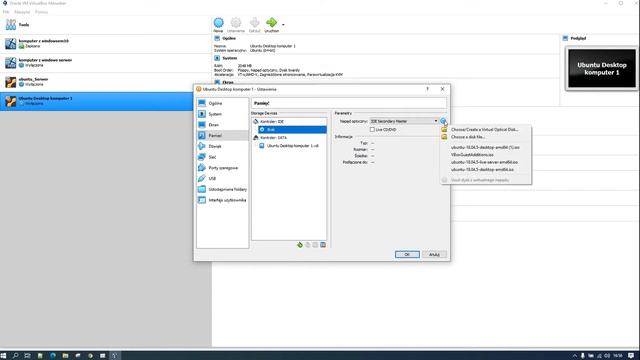The width and height of the screenshot is (640, 360).
Task: Open the IDE Secondary Master dropdown
Action: tap(404, 121)
